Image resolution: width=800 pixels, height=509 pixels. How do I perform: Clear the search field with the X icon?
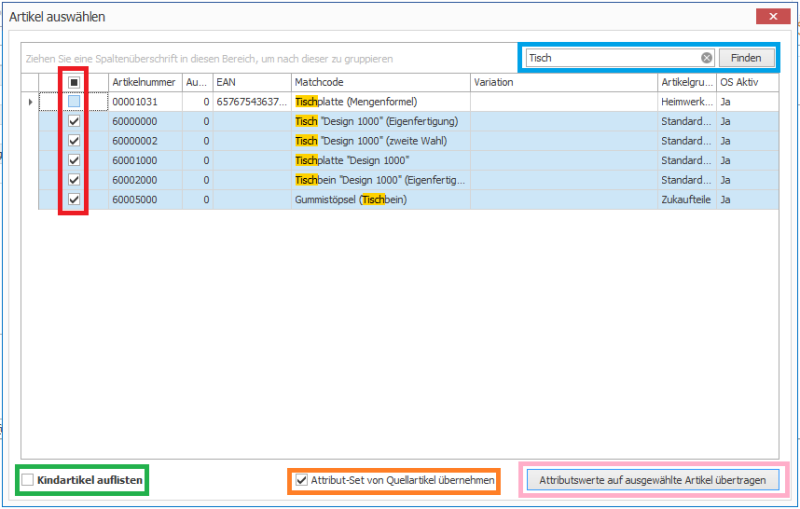(x=706, y=58)
